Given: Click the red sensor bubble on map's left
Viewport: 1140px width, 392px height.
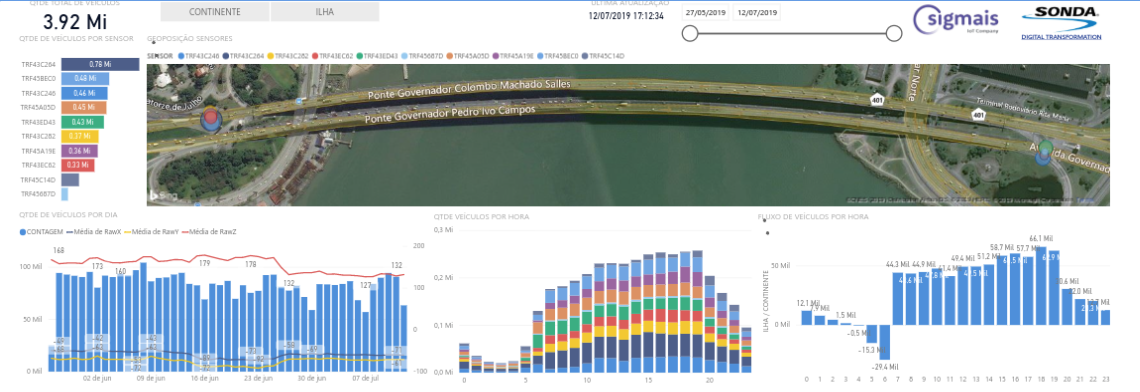Looking at the screenshot, I should [212, 116].
